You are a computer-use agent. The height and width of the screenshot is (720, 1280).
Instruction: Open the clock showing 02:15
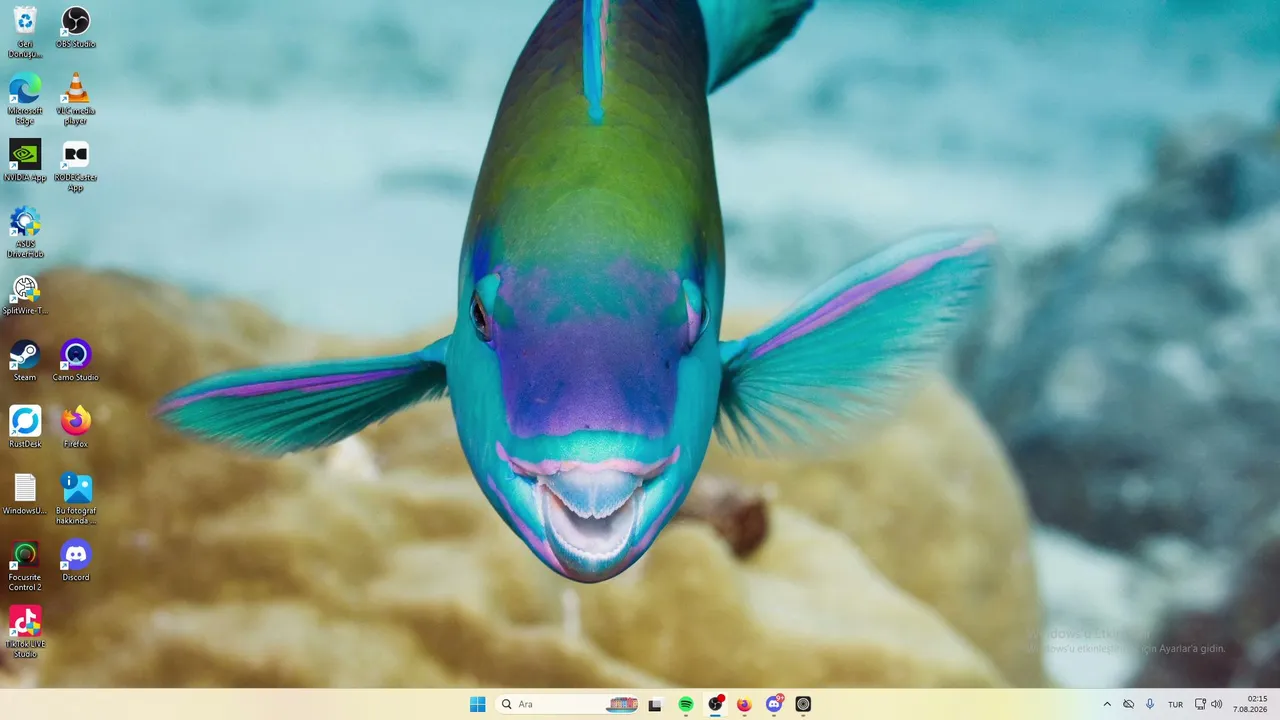point(1251,704)
